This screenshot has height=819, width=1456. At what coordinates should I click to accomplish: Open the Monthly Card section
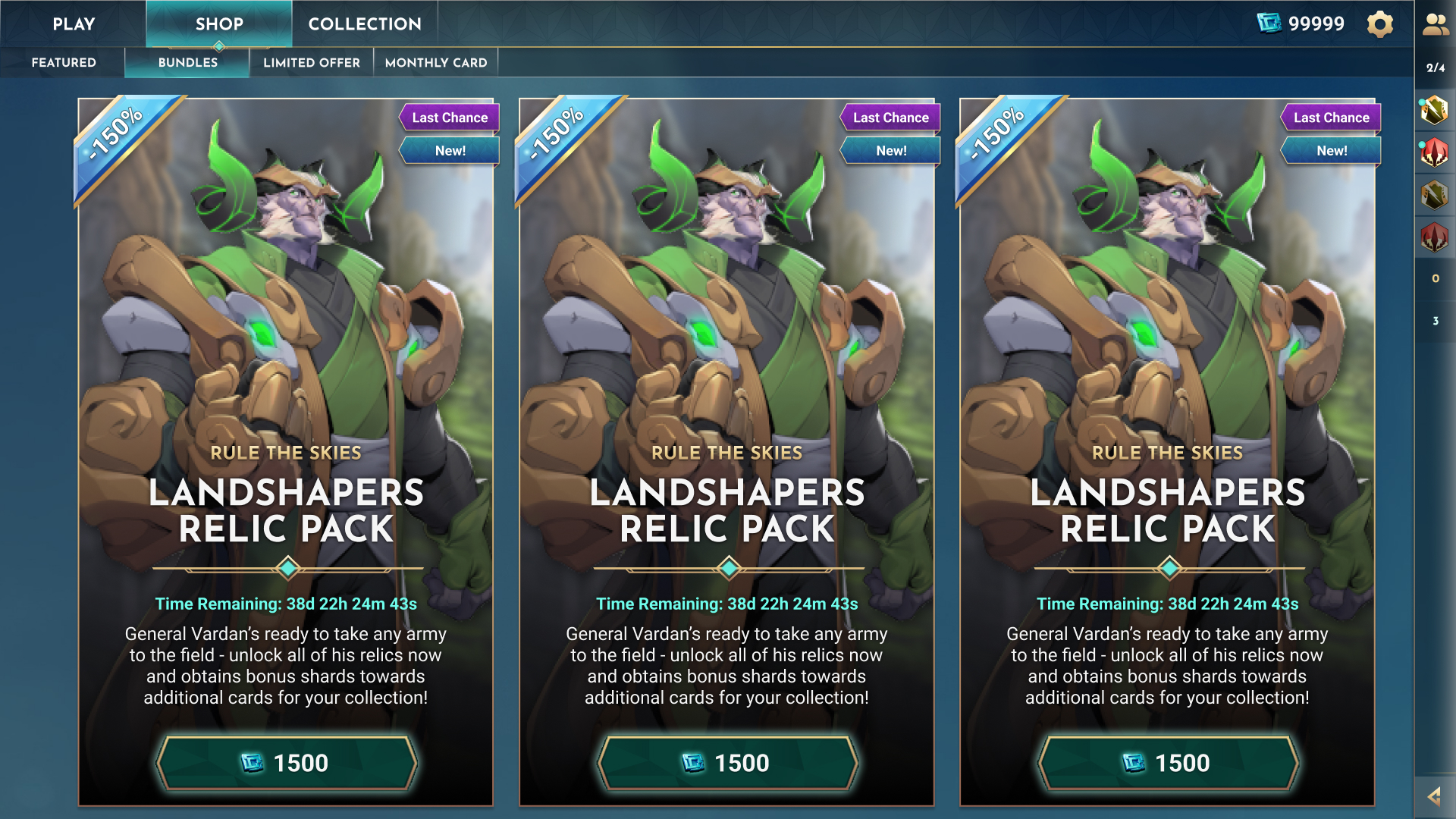[436, 62]
